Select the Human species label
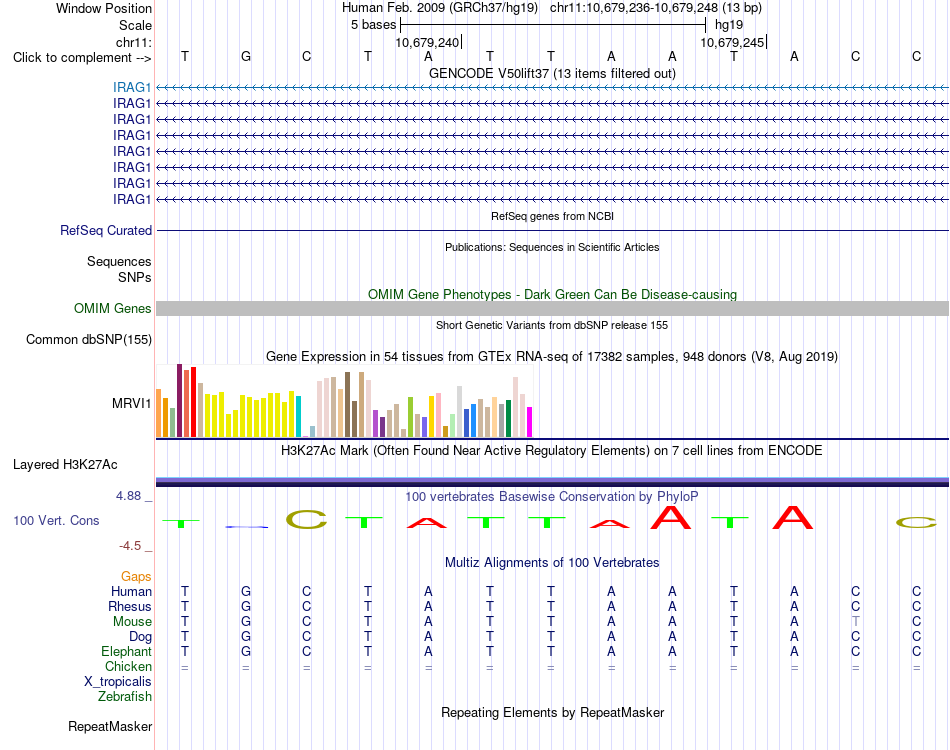This screenshot has width=950, height=750. (131, 591)
